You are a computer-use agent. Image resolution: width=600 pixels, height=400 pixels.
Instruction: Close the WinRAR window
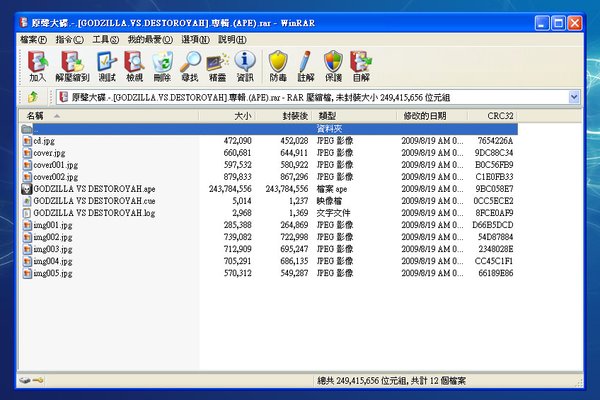pyautogui.click(x=575, y=23)
